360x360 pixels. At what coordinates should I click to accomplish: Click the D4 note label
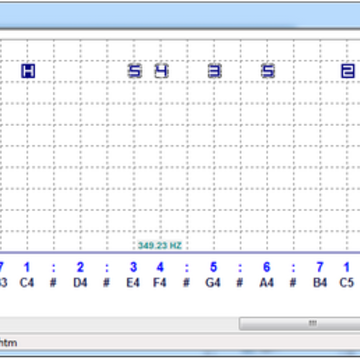tap(80, 283)
